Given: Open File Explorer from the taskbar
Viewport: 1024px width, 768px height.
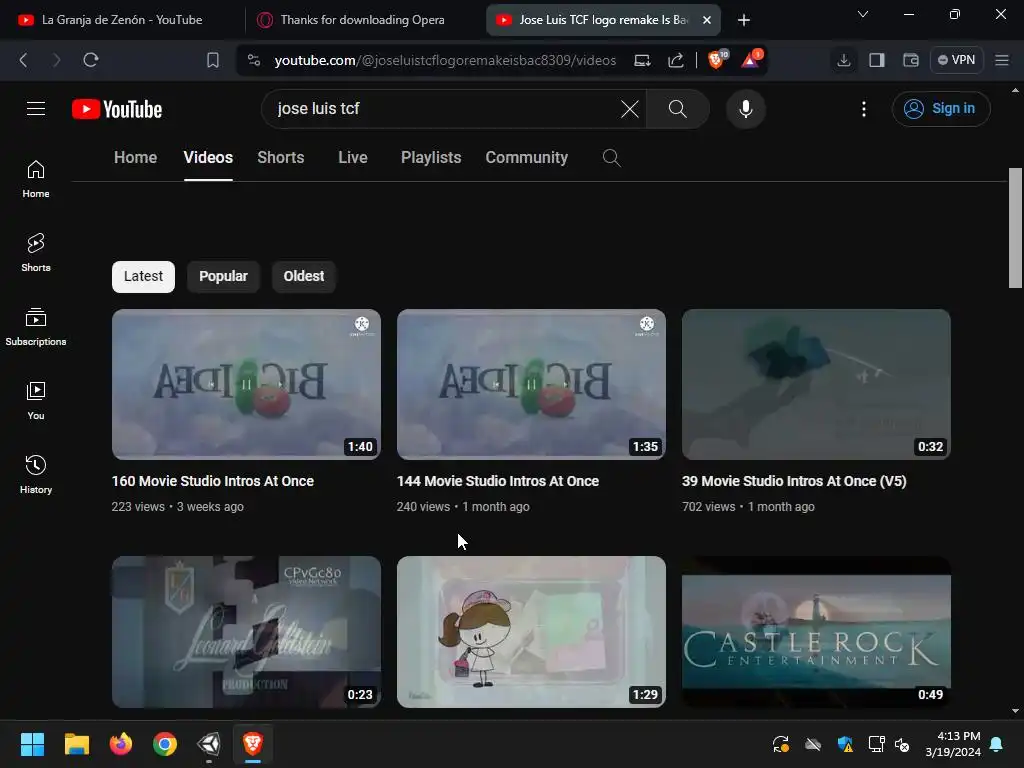Looking at the screenshot, I should tap(76, 744).
